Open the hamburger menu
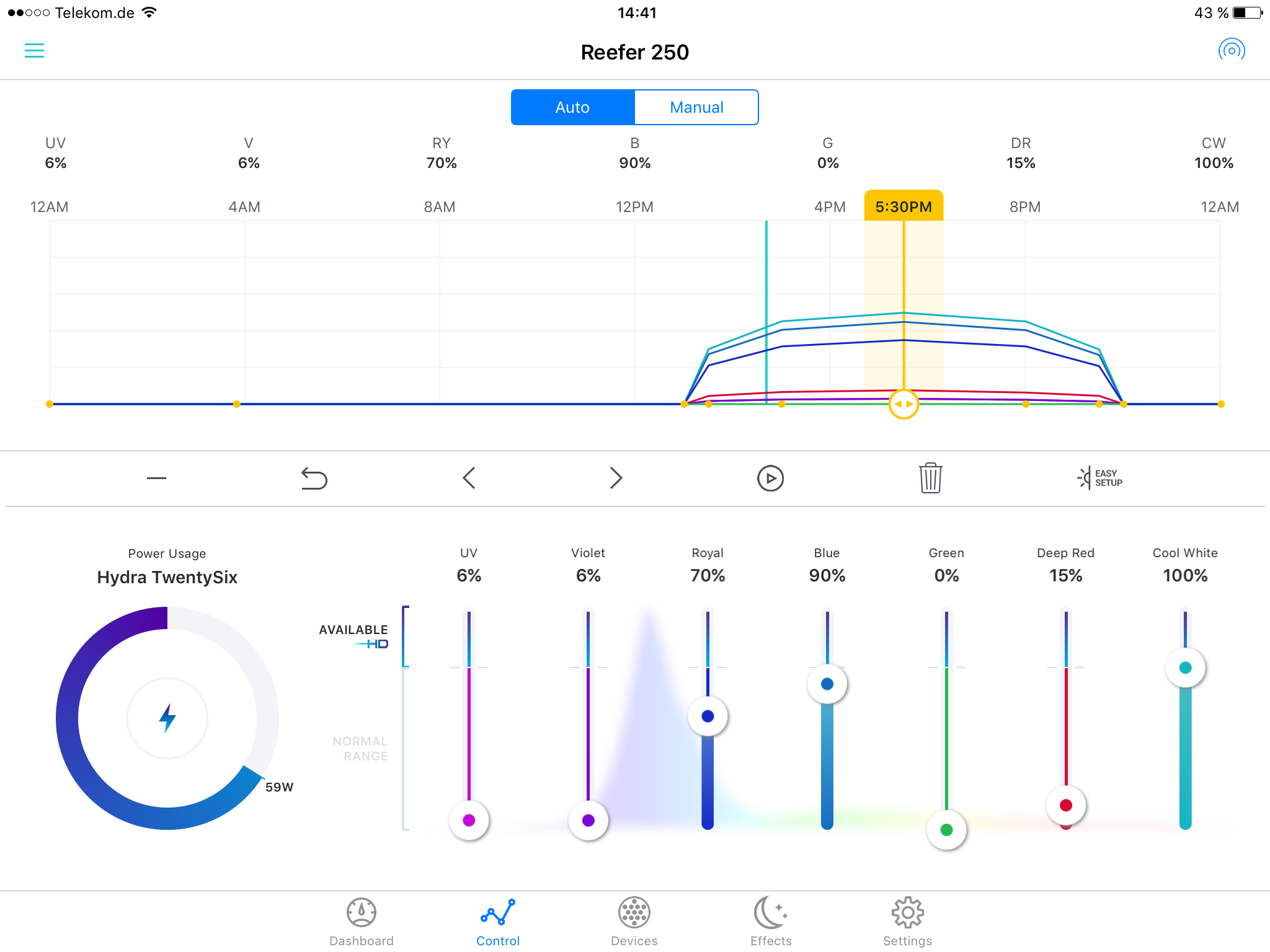 pyautogui.click(x=34, y=51)
